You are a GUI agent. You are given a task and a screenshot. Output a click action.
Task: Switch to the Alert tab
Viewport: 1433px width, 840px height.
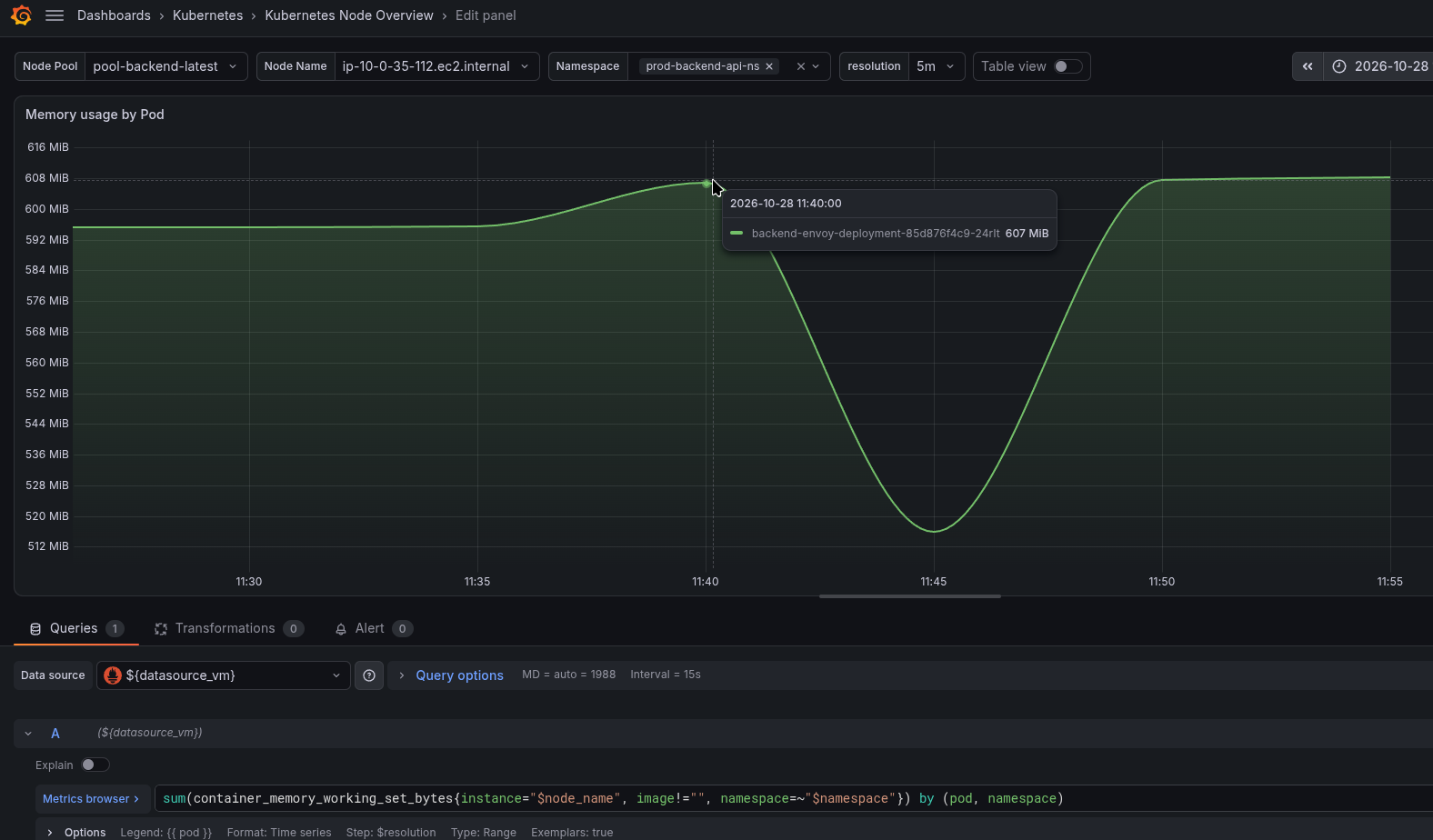[374, 628]
